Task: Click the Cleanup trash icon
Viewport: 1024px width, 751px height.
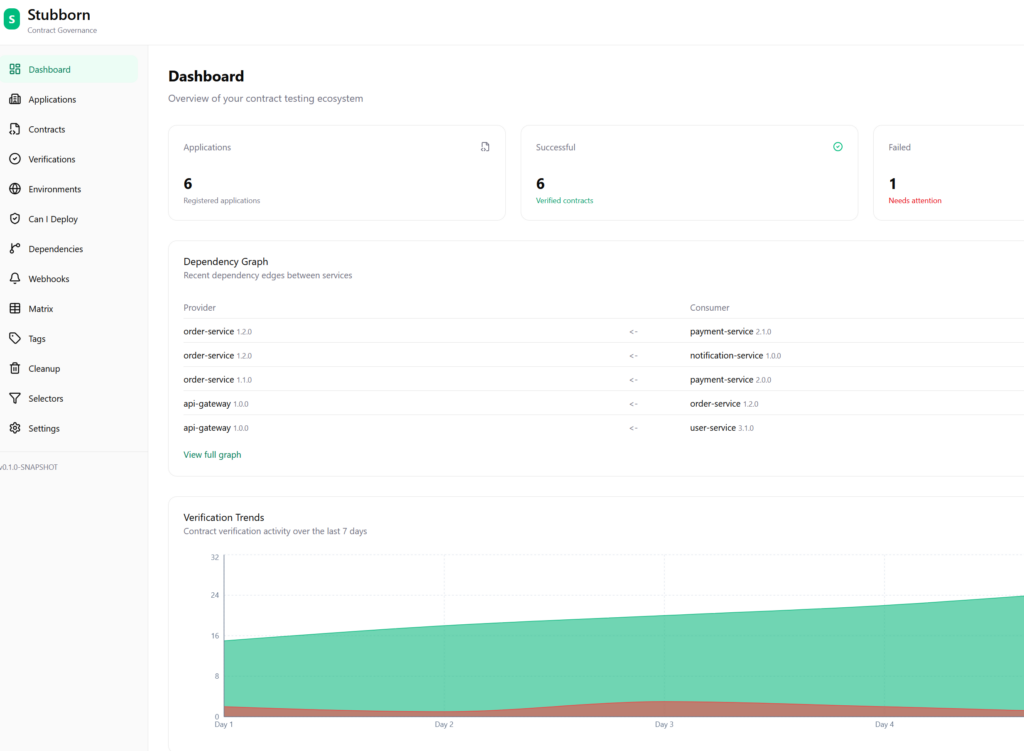Action: click(15, 368)
